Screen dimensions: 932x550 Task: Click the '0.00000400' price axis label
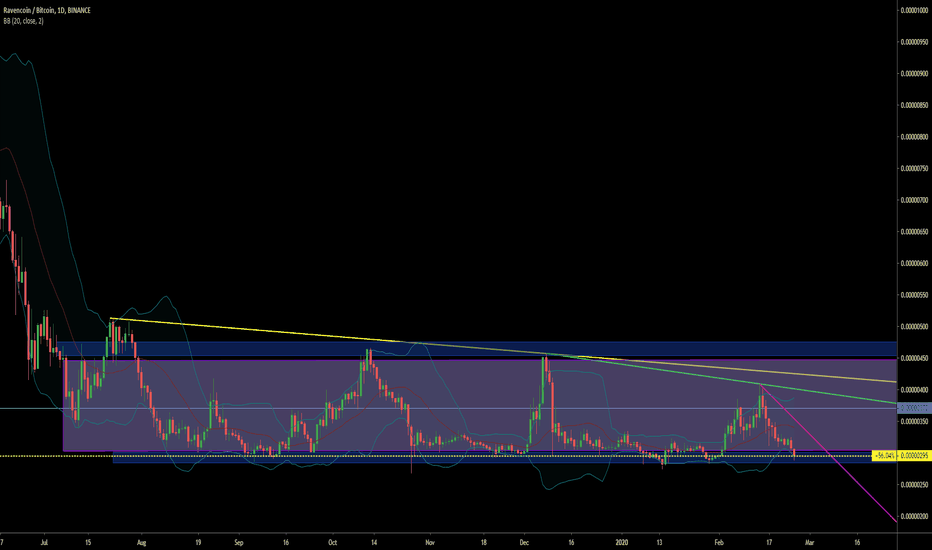[914, 389]
